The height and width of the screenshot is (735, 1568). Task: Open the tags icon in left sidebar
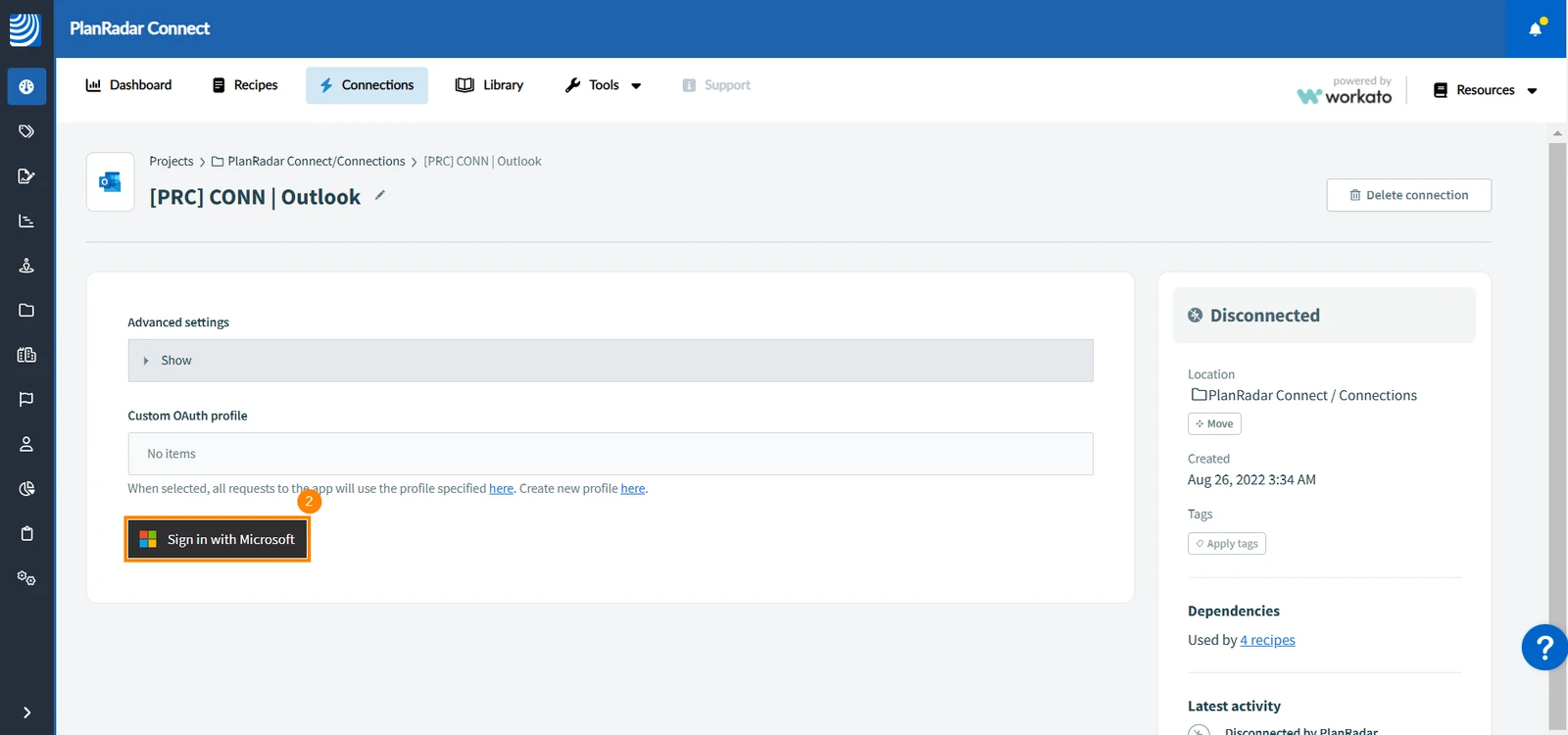coord(26,131)
